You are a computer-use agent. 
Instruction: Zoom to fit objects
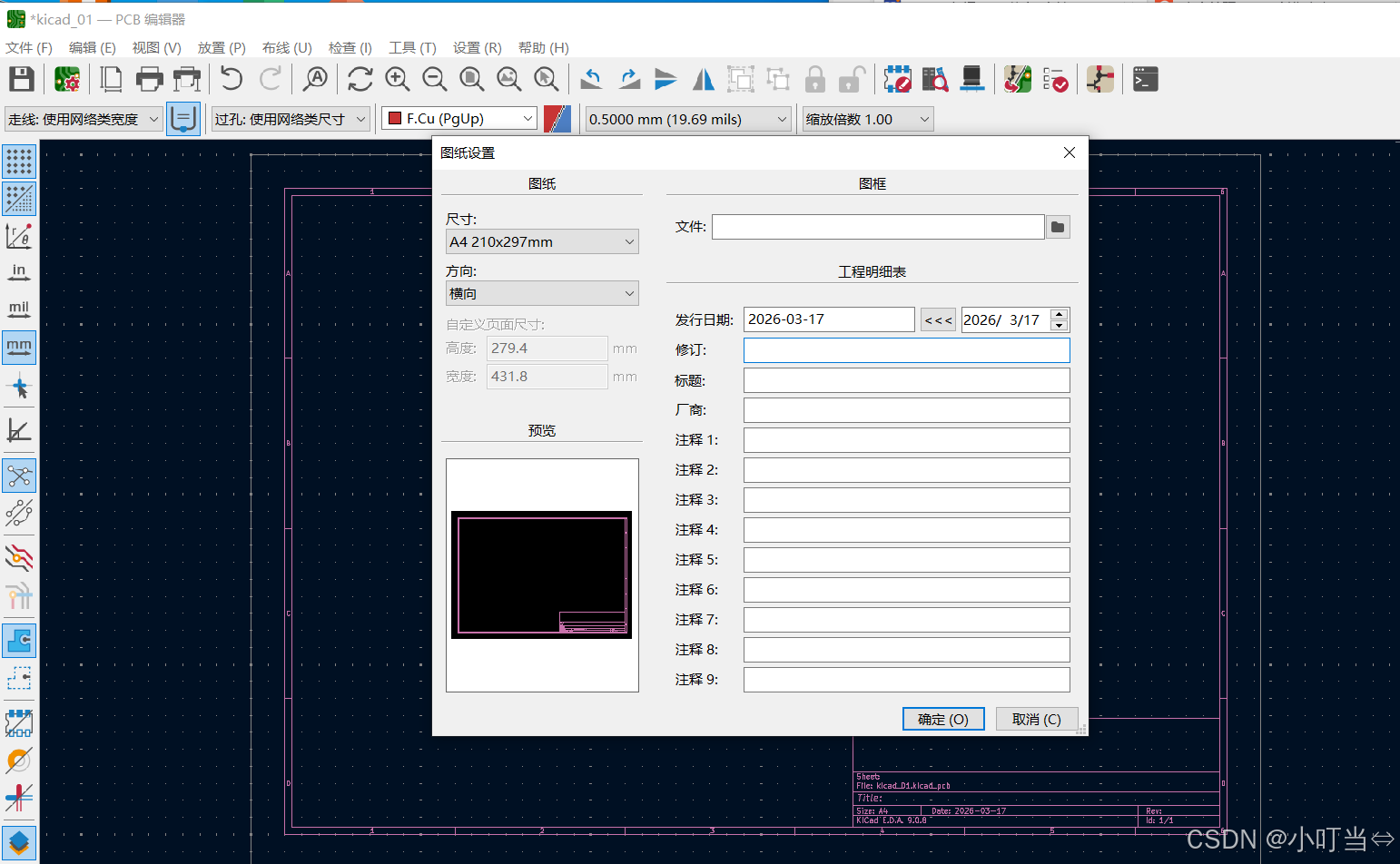(x=508, y=80)
